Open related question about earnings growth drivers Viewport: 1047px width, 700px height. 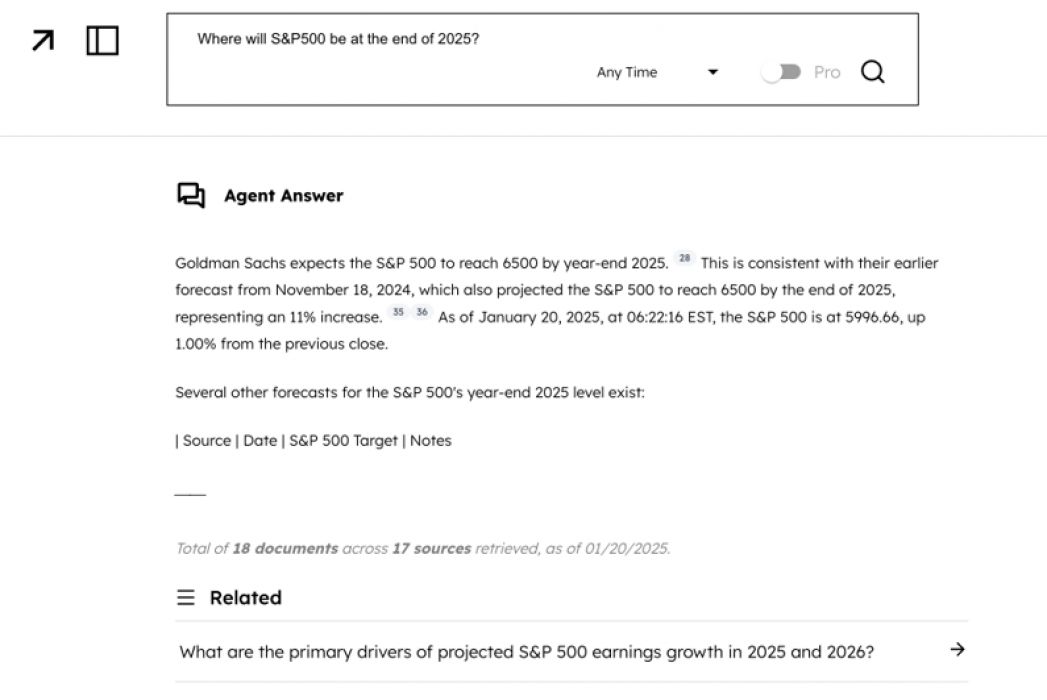pyautogui.click(x=572, y=652)
